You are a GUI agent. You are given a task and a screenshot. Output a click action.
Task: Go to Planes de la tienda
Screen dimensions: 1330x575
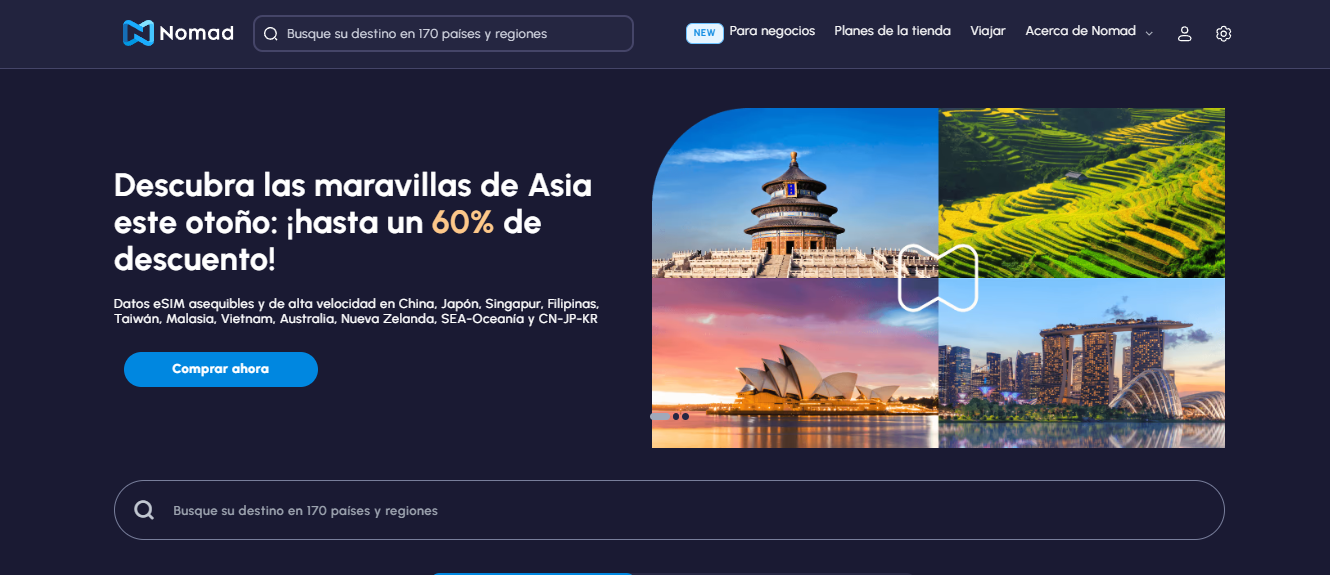tap(892, 31)
